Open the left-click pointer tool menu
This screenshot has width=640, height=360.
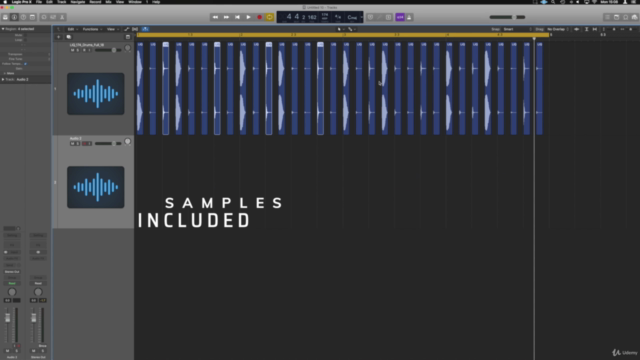(340, 29)
